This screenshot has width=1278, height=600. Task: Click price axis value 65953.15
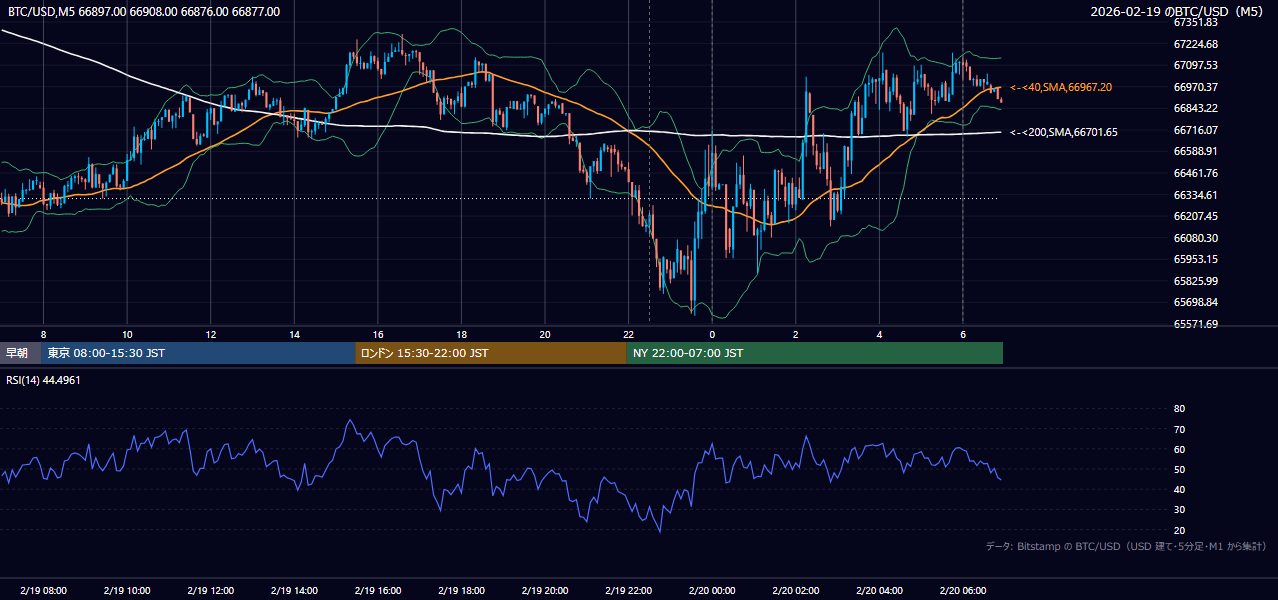coord(1195,259)
